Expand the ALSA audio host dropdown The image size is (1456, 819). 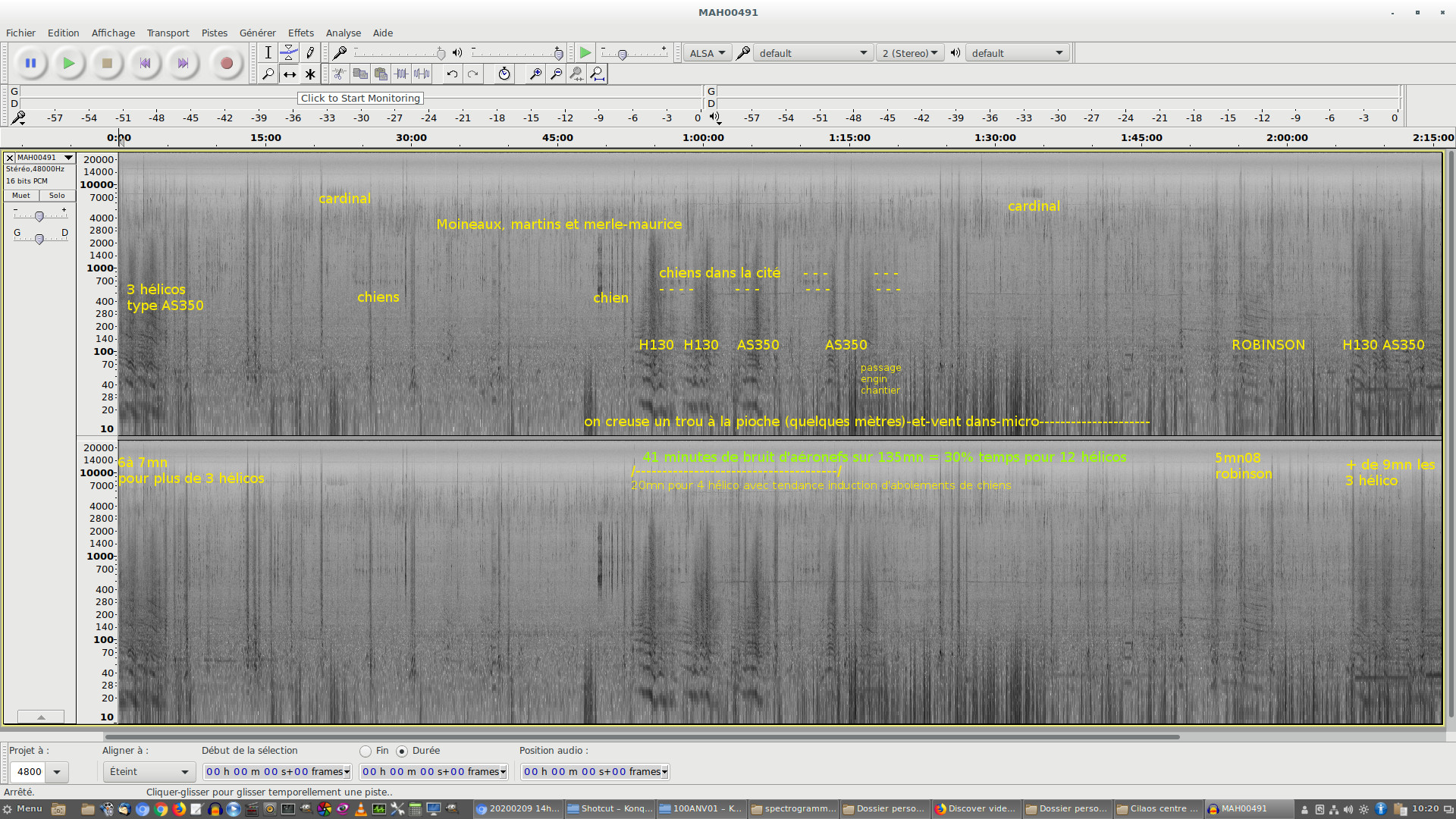[x=707, y=53]
